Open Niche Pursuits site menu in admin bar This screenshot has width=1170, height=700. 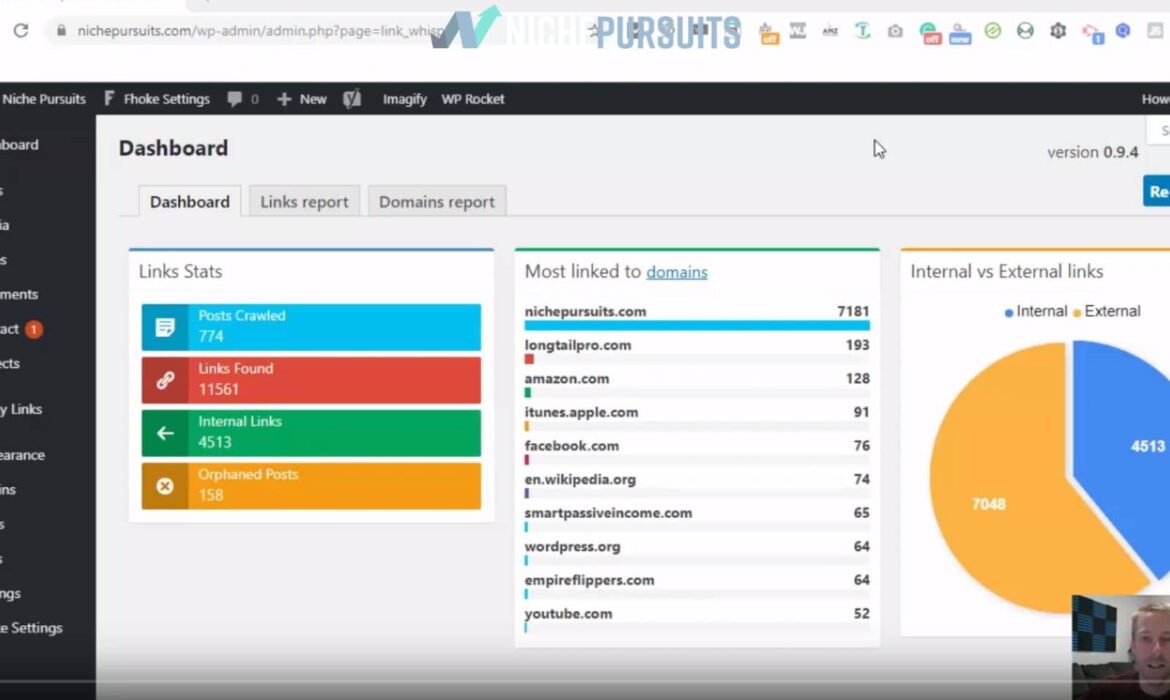pos(43,99)
